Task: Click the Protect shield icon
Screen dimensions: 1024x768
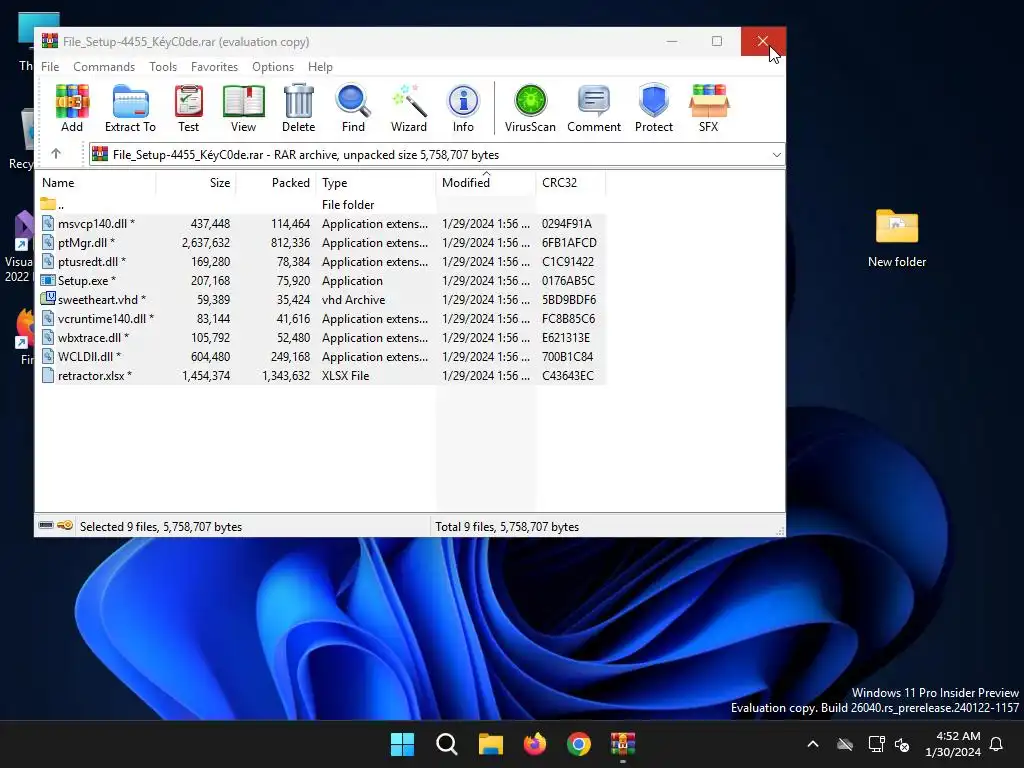Action: (x=654, y=108)
